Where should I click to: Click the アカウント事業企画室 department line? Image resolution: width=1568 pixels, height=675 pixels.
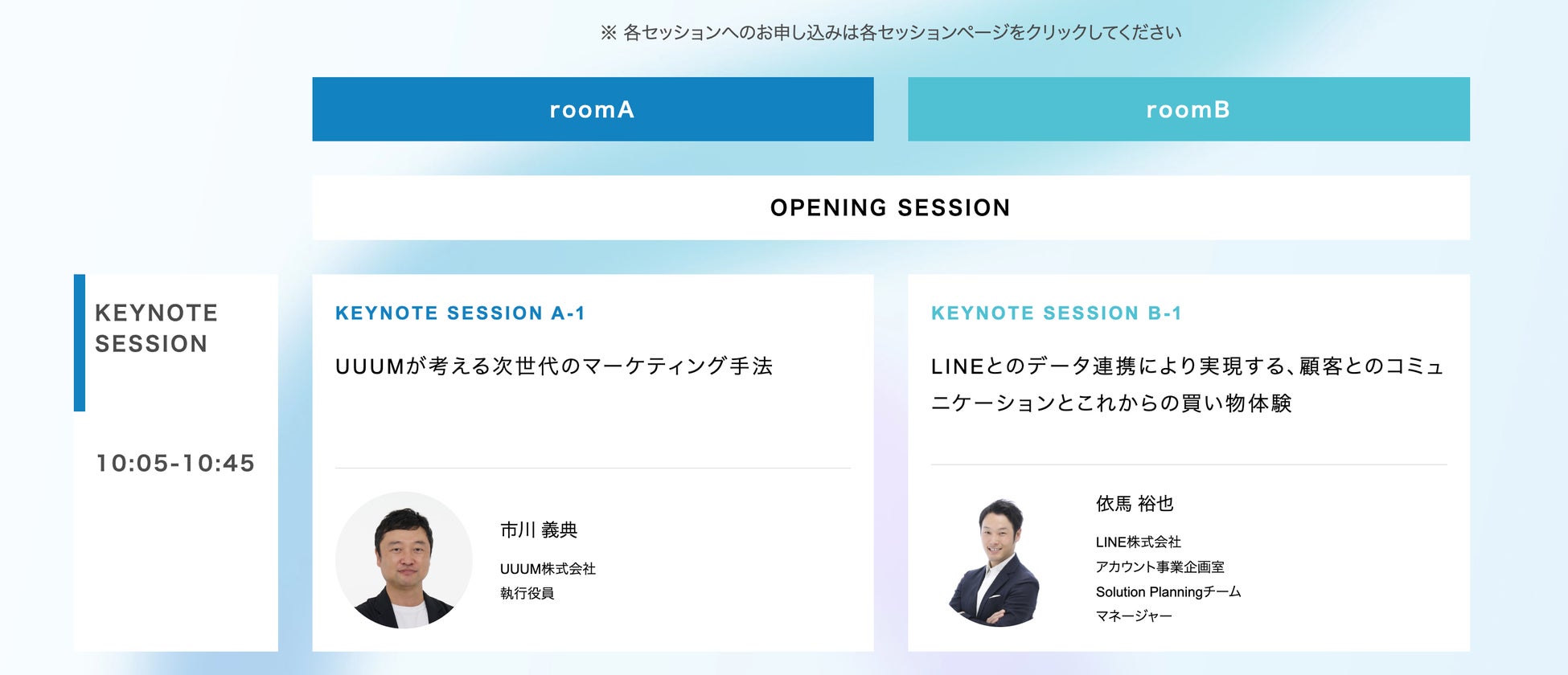[1160, 567]
